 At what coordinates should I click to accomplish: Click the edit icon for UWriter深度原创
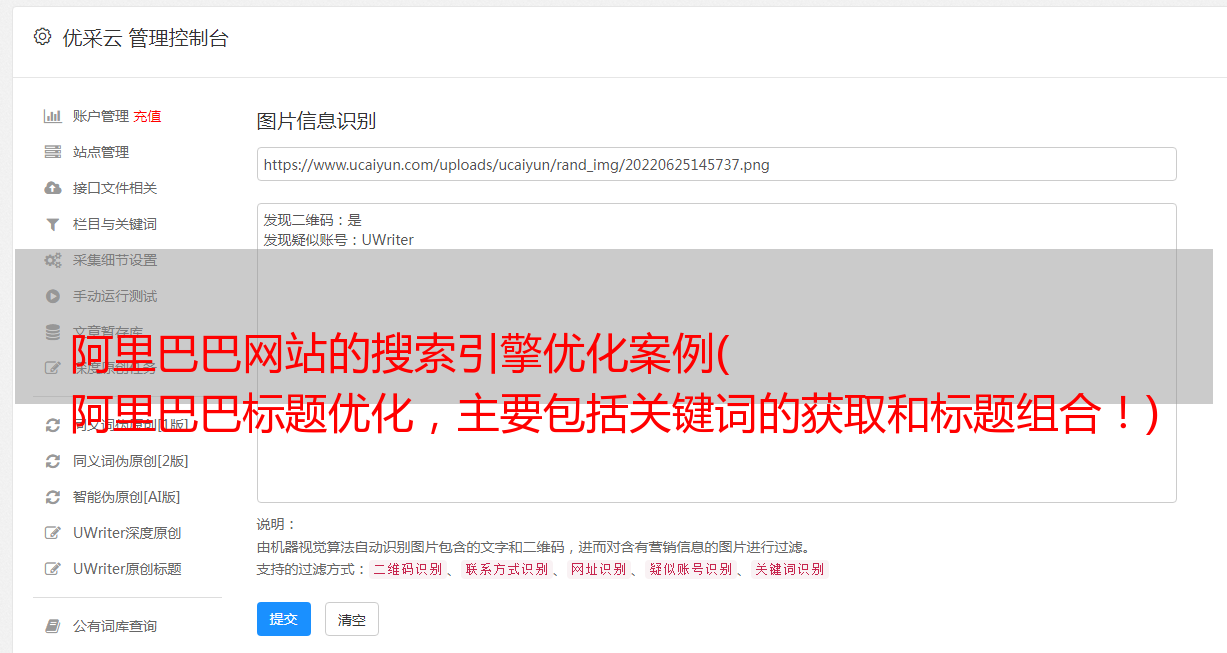[53, 533]
